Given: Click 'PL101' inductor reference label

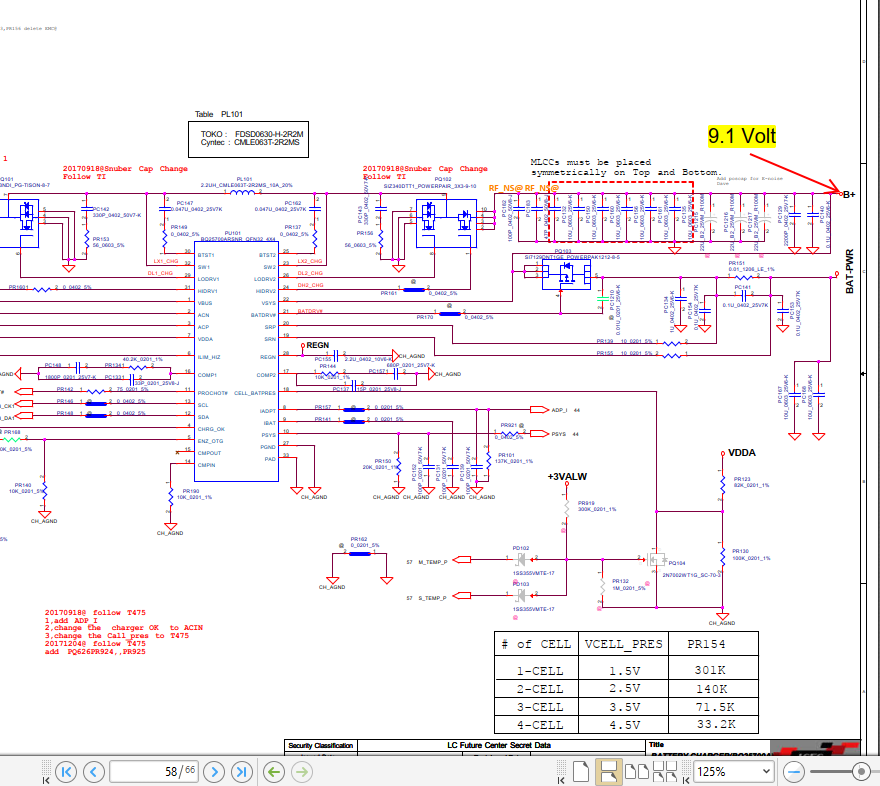Looking at the screenshot, I should (244, 180).
